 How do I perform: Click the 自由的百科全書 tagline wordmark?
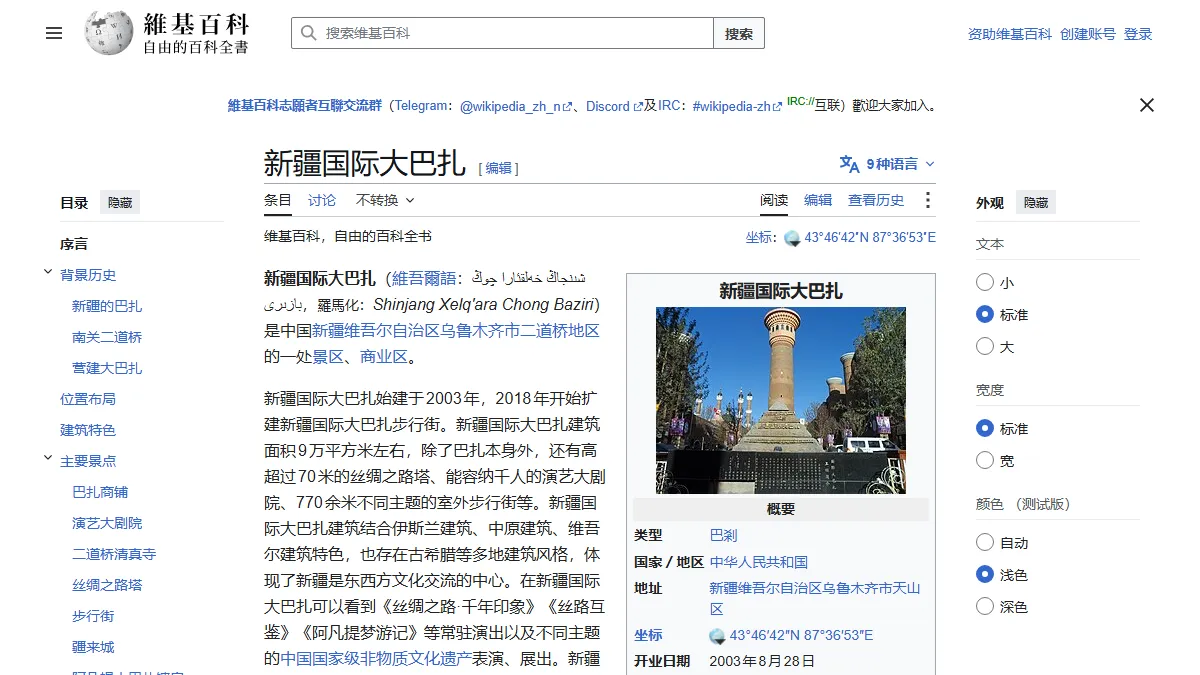195,47
